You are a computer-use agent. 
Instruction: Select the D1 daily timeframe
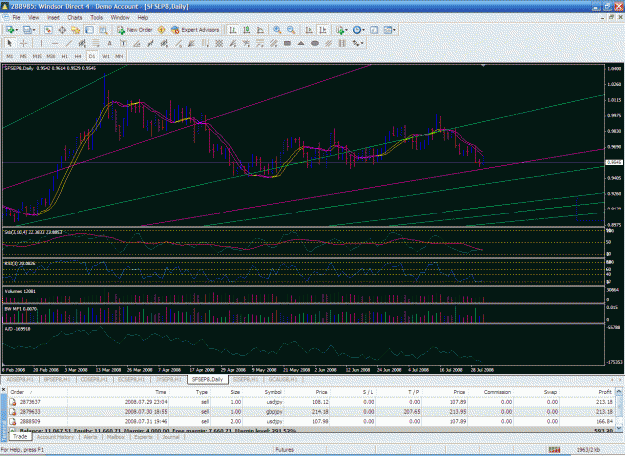point(92,56)
